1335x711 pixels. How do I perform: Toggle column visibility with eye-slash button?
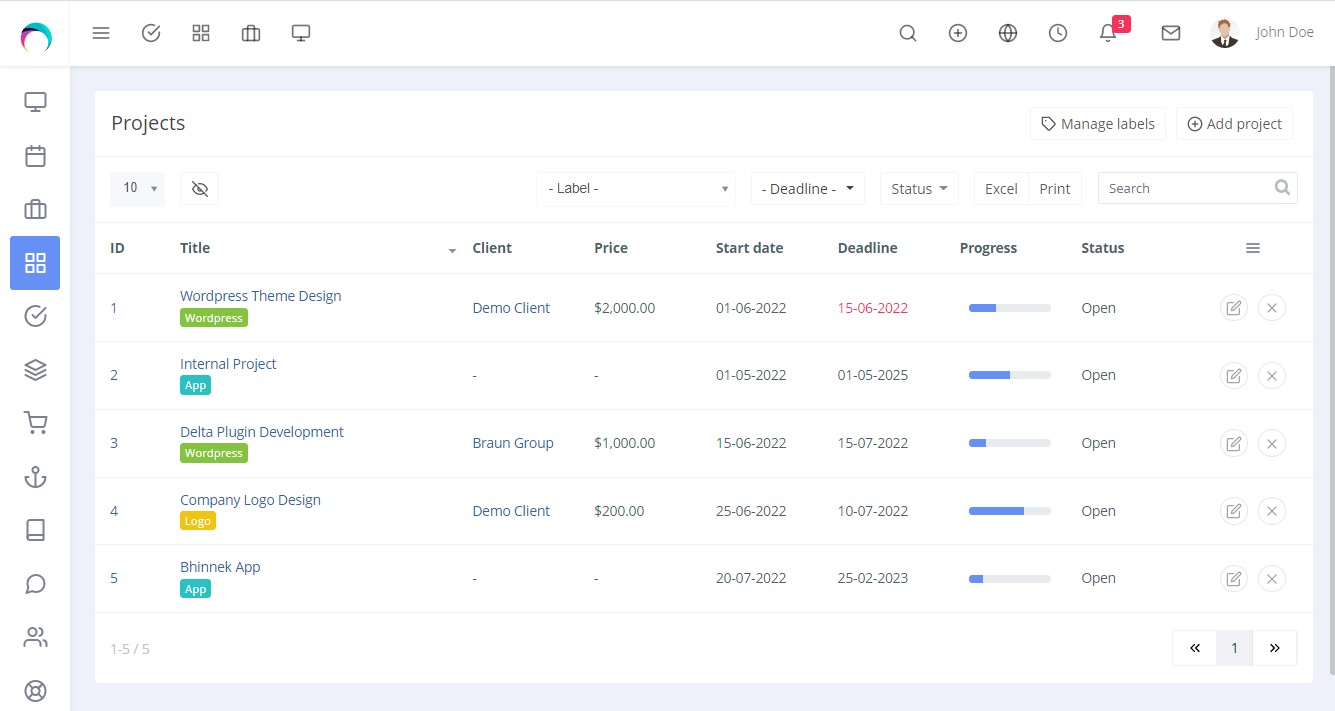[199, 189]
